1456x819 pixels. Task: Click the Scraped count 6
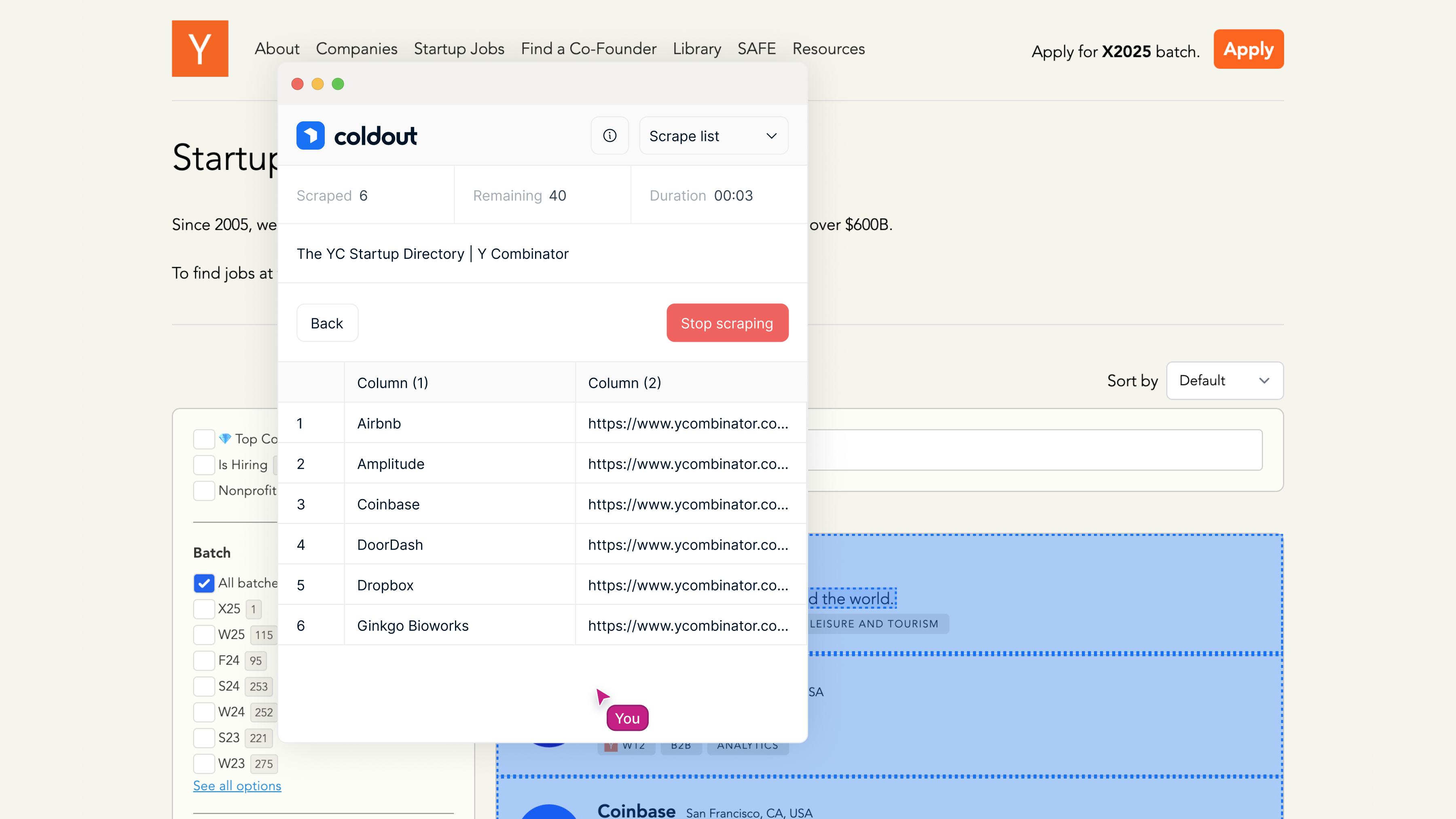pos(364,196)
